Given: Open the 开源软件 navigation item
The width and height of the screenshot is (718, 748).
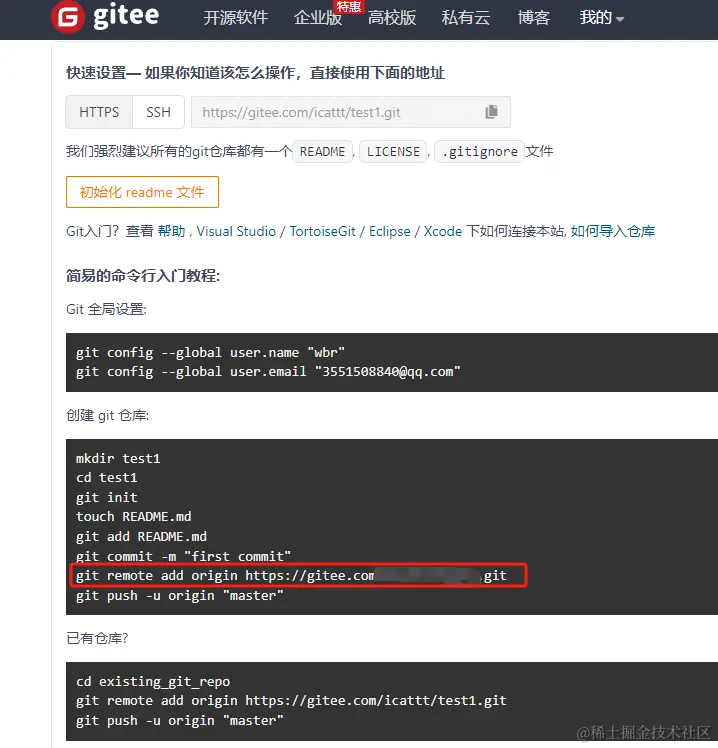Looking at the screenshot, I should 236,18.
